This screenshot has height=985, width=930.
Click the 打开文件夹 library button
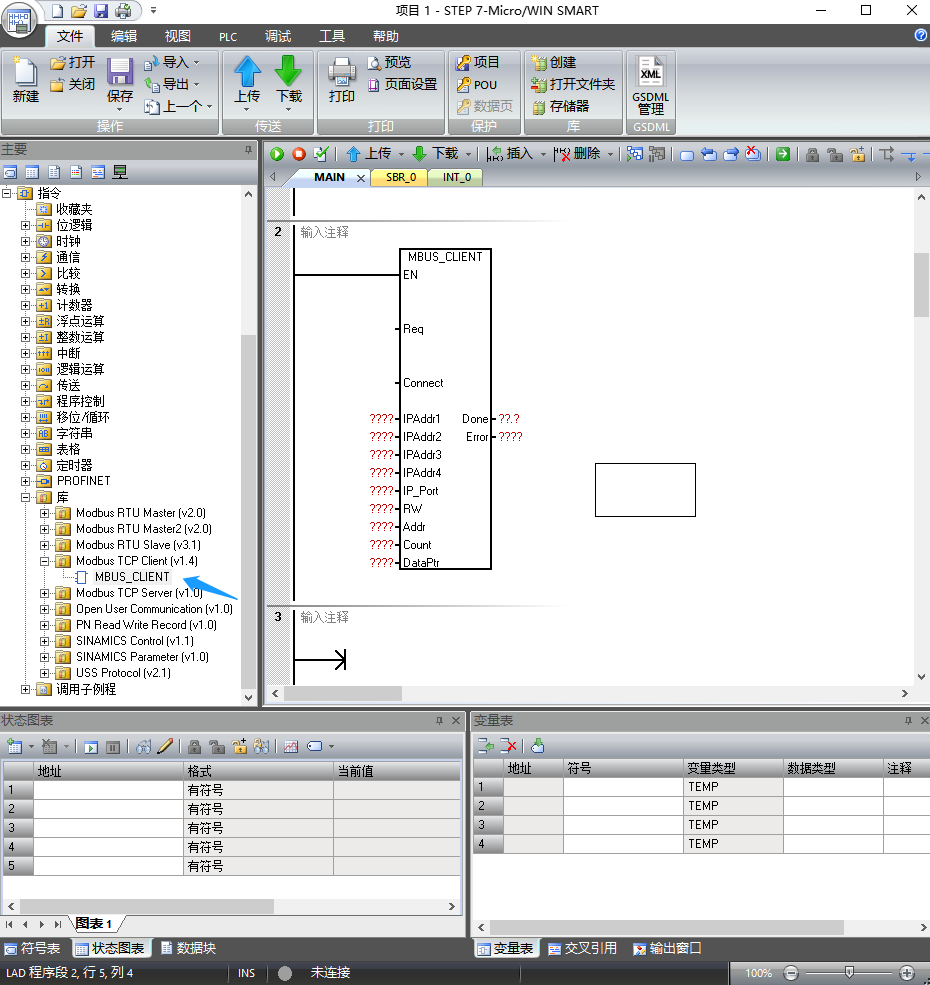tap(573, 85)
